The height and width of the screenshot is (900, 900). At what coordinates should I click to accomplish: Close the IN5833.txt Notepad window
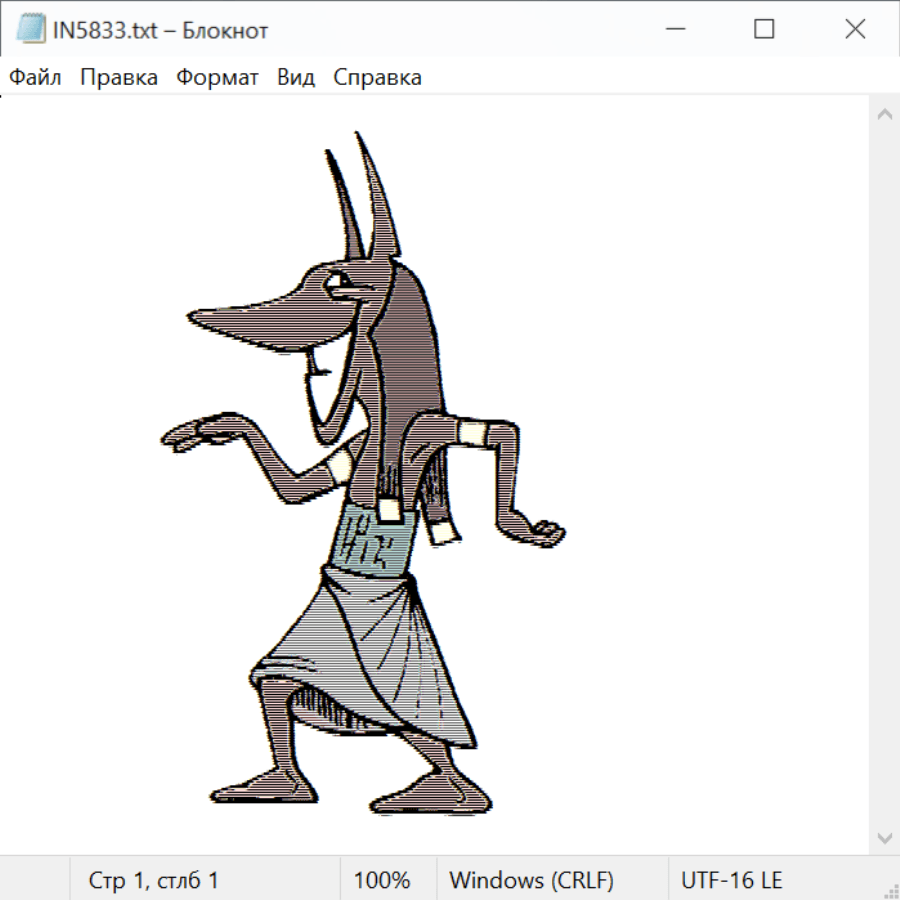coord(855,30)
